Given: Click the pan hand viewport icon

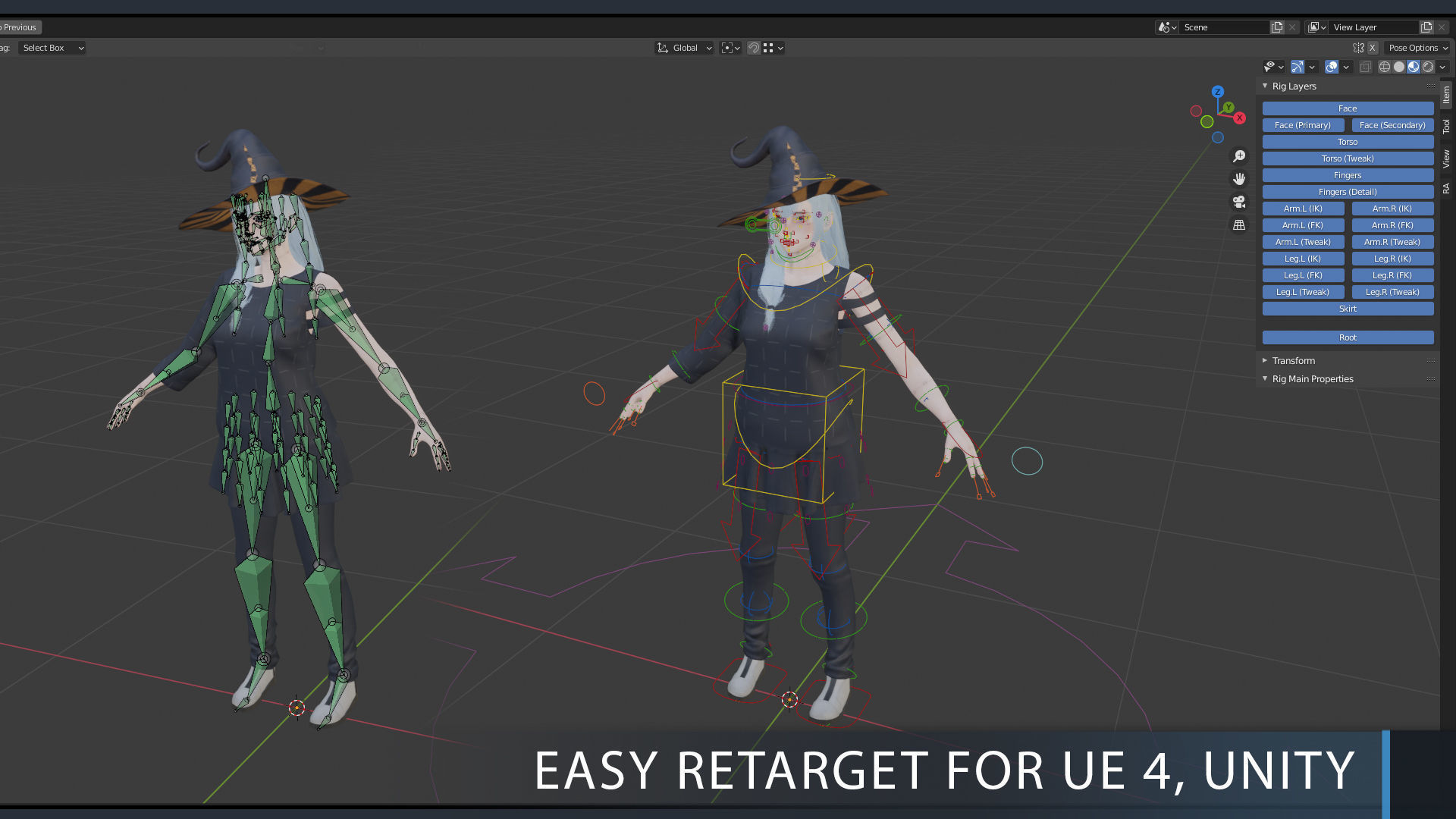Looking at the screenshot, I should (x=1239, y=179).
